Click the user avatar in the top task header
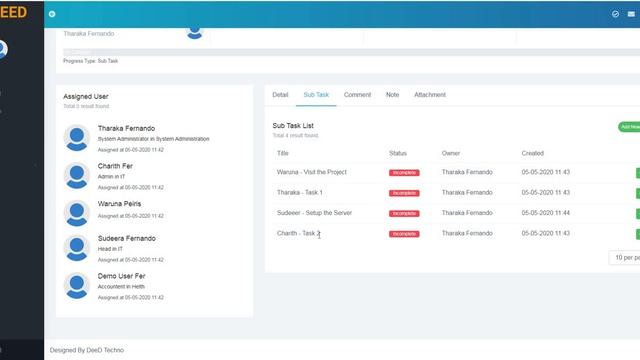640x360 pixels. coord(195,32)
